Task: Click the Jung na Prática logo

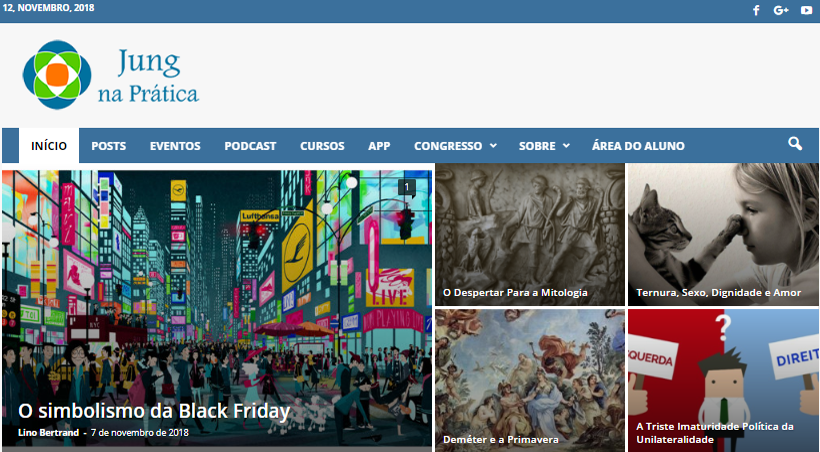Action: click(x=111, y=74)
